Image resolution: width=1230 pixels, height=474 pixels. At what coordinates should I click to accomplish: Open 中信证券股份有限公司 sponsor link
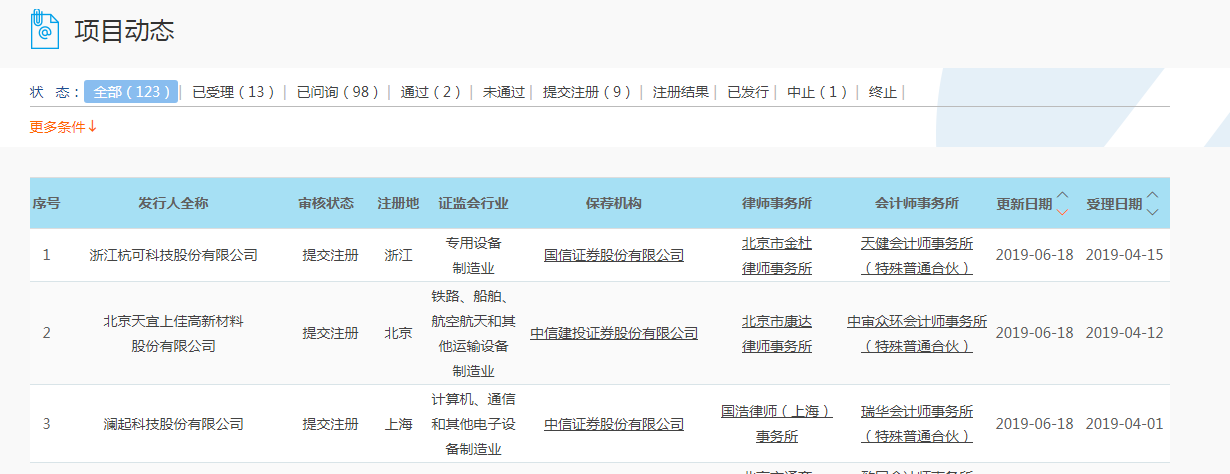tap(614, 424)
